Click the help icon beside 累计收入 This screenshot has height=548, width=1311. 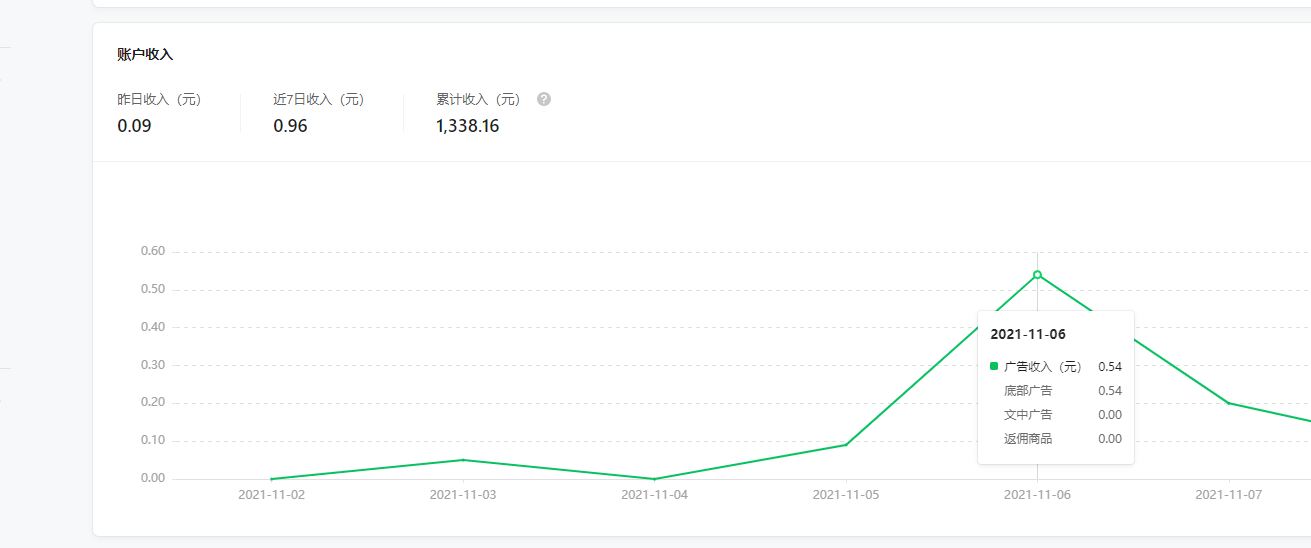[544, 99]
